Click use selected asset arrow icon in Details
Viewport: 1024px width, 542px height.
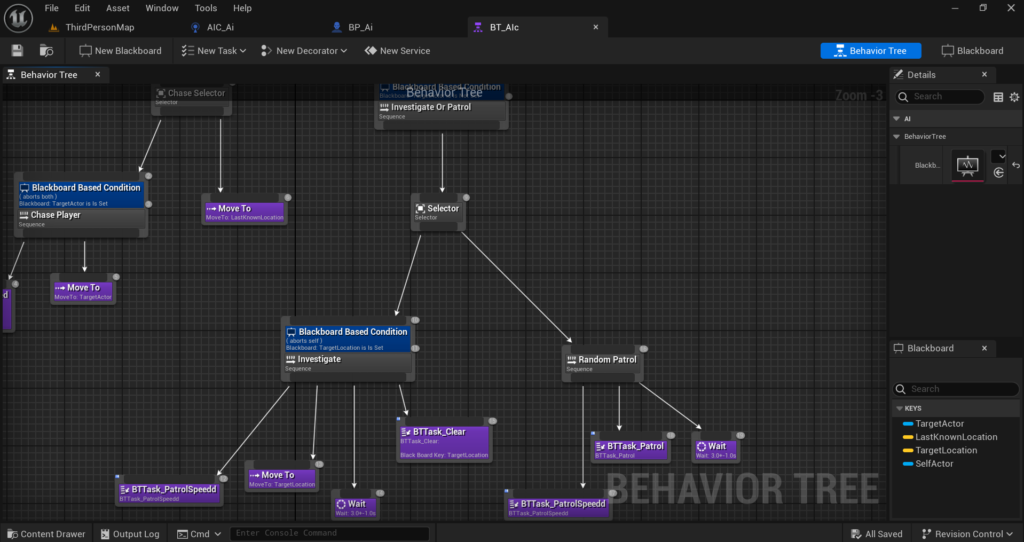pyautogui.click(x=999, y=172)
